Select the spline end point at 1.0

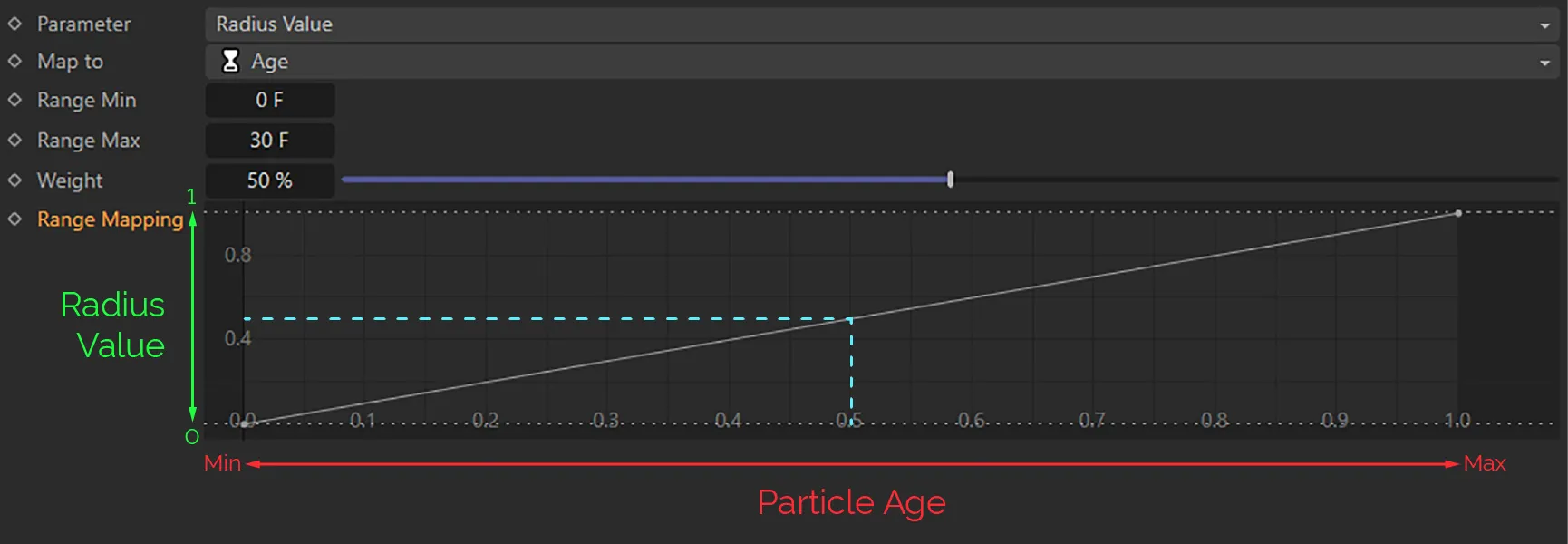tap(1458, 213)
